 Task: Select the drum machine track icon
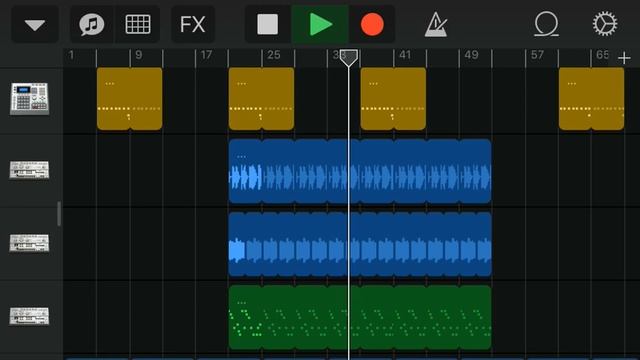pos(29,99)
